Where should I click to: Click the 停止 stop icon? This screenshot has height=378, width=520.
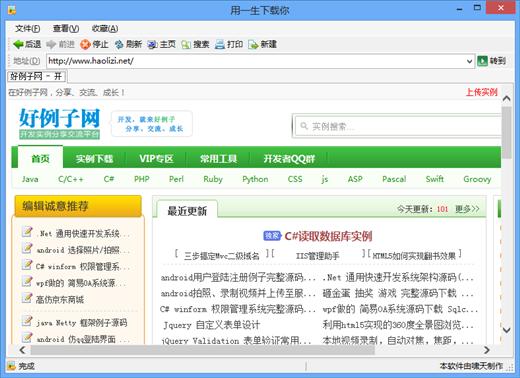pyautogui.click(x=85, y=44)
